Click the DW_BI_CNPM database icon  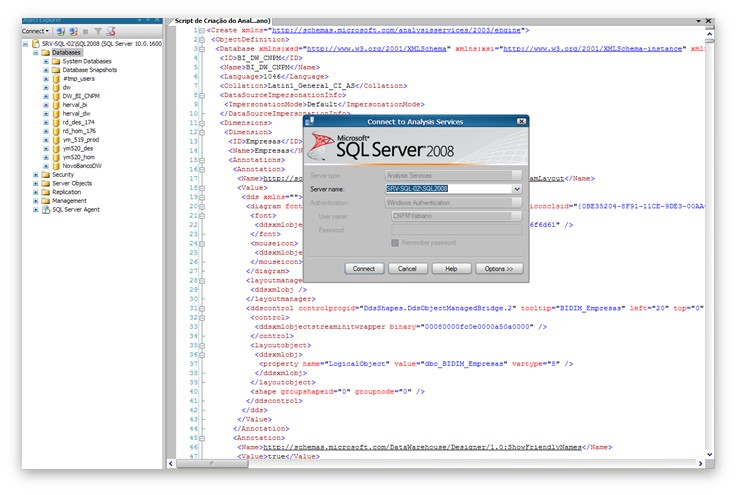56,96
